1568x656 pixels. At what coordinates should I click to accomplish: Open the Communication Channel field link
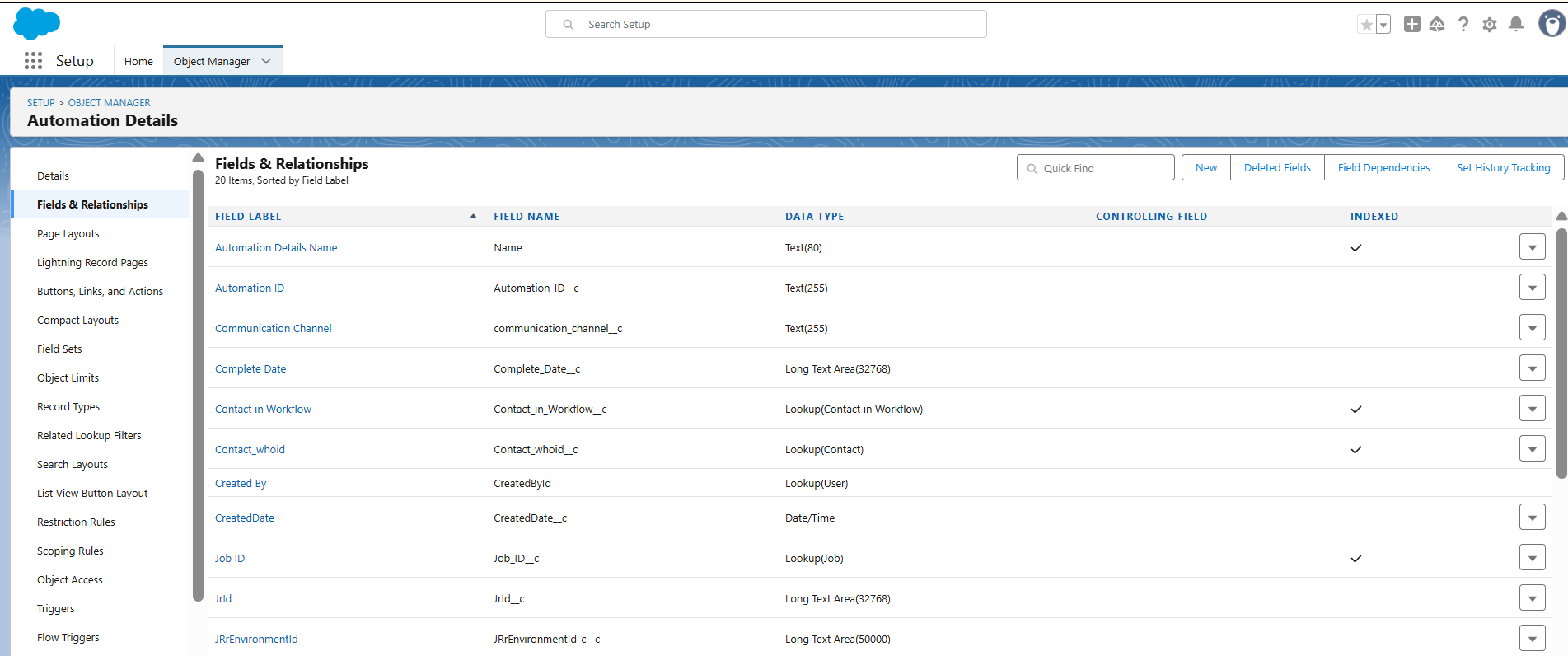coord(274,328)
